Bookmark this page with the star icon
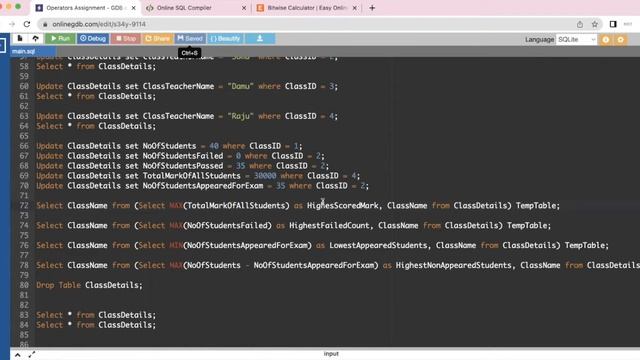This screenshot has width=640, height=360. pyautogui.click(x=594, y=24)
